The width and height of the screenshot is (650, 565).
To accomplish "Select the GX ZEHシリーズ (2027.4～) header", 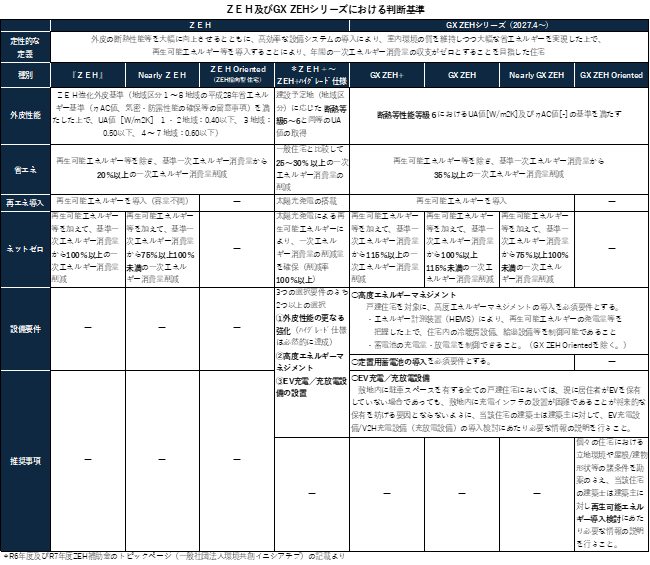I will tap(498, 25).
